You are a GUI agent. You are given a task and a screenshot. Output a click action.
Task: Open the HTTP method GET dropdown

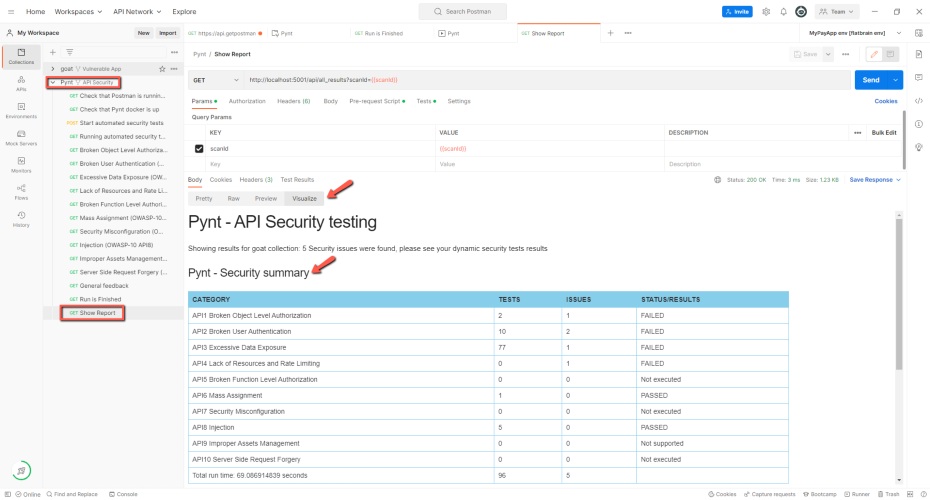point(215,80)
